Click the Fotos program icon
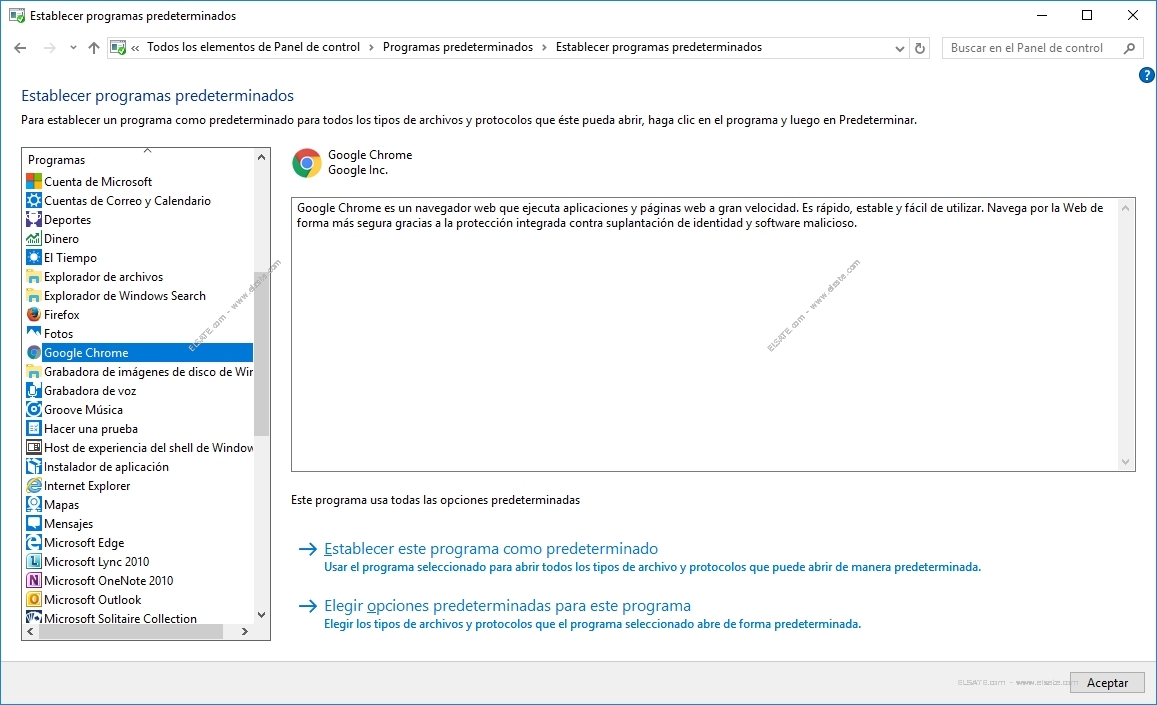Image resolution: width=1157 pixels, height=705 pixels. pos(34,334)
